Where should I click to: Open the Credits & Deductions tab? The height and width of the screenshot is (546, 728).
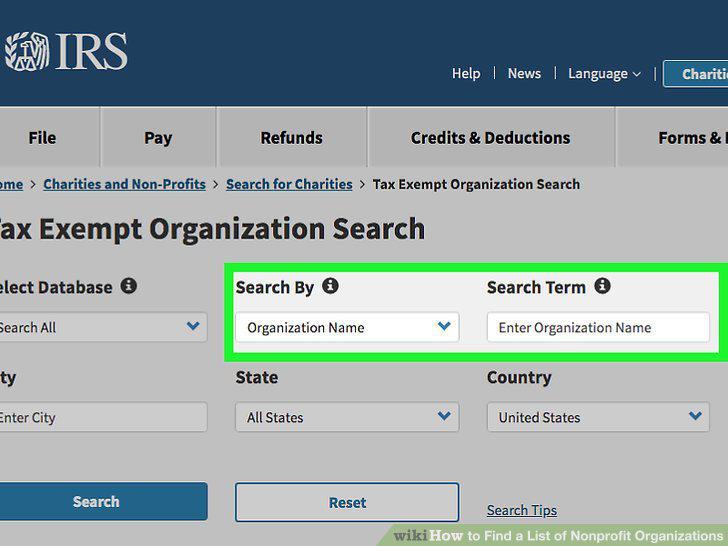(491, 137)
